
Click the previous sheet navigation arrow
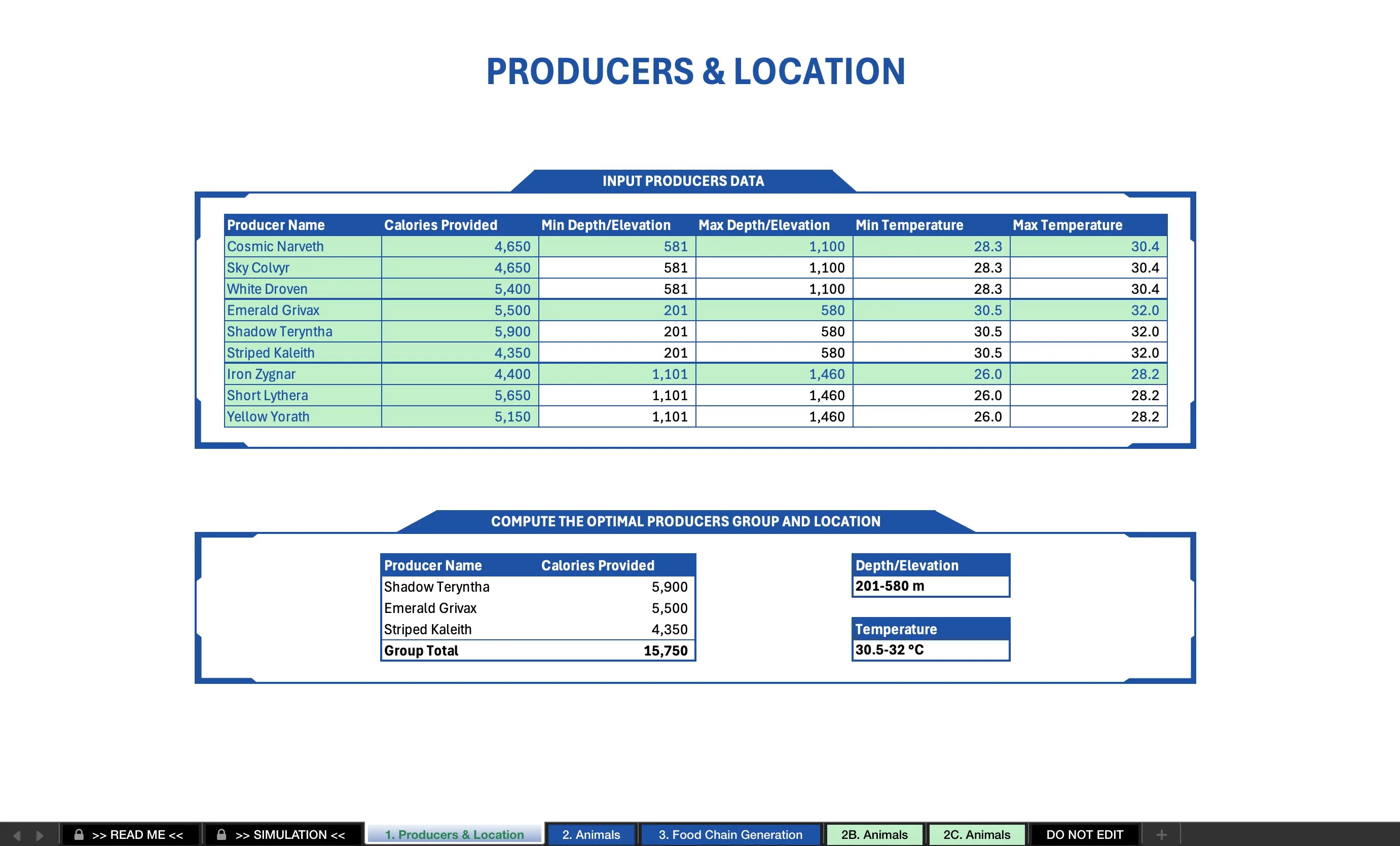point(17,835)
